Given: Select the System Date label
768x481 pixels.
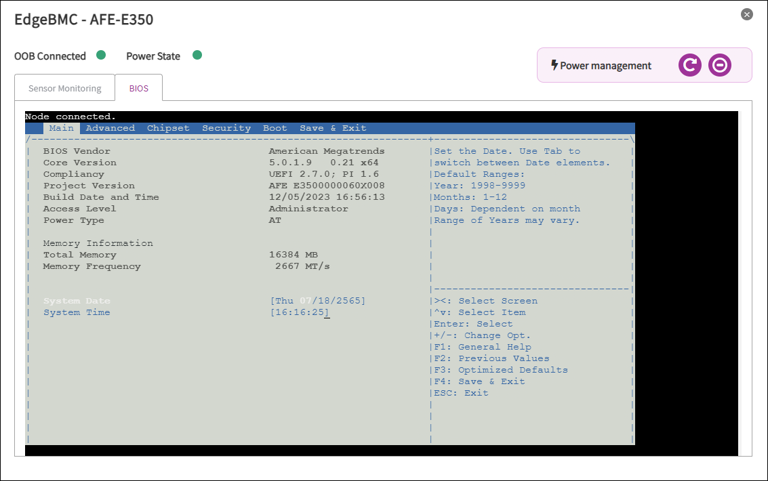Looking at the screenshot, I should [77, 301].
